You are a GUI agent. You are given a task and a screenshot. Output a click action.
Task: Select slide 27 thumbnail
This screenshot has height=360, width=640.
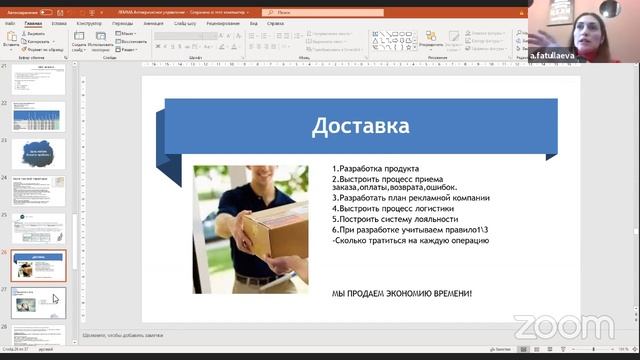[x=38, y=303]
